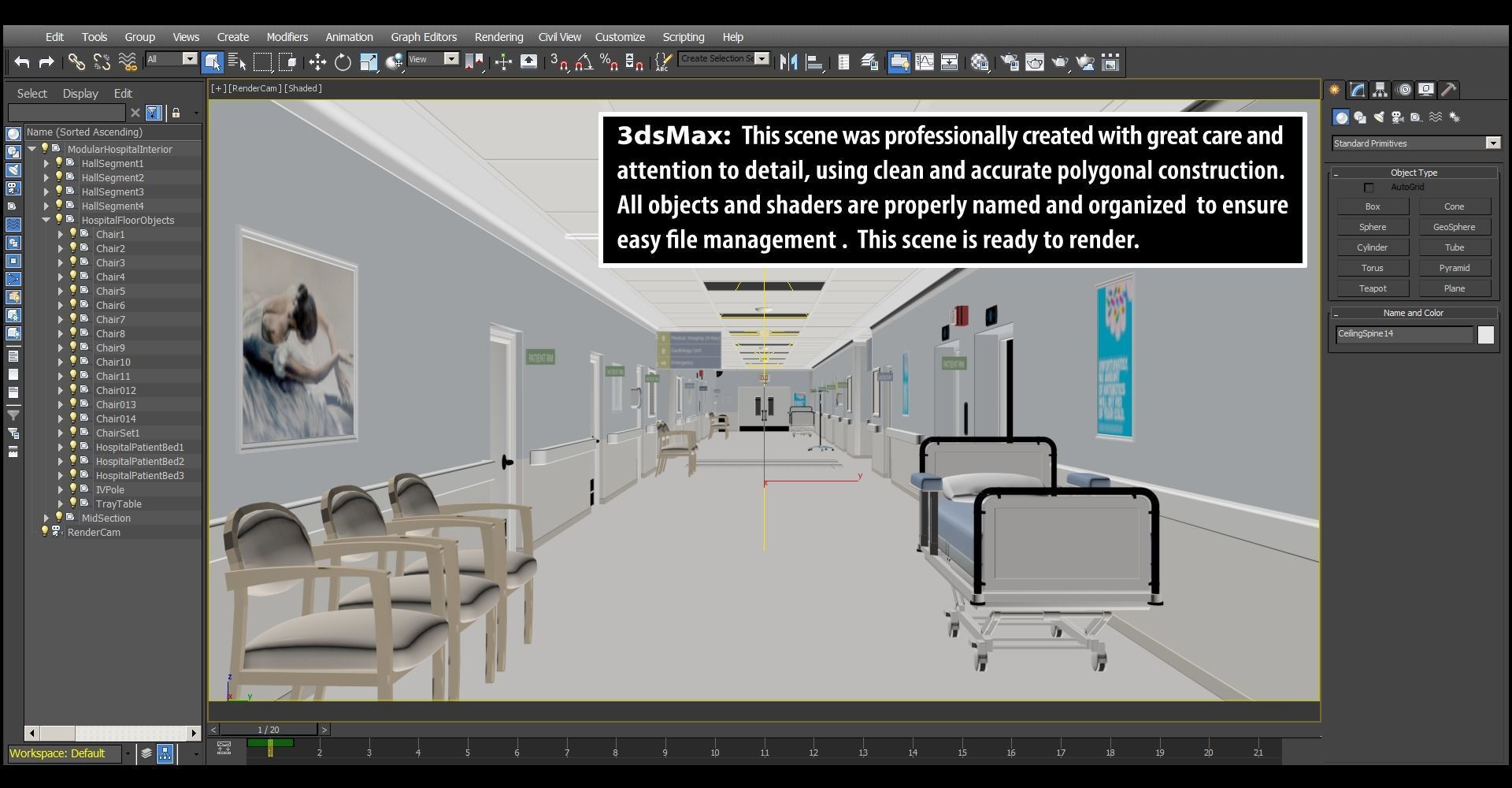The image size is (1512, 788).
Task: Toggle the AutoGrid checkbox
Action: coord(1369,188)
